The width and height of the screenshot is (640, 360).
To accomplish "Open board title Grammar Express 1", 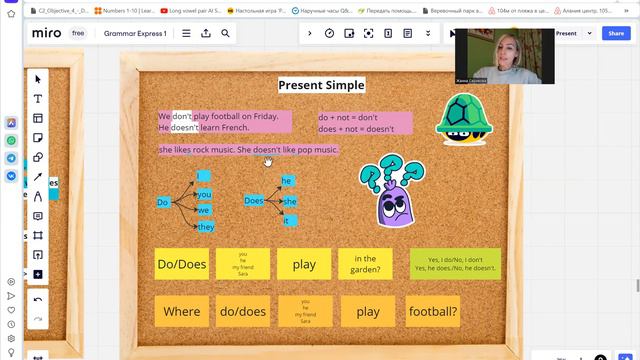I will point(135,33).
